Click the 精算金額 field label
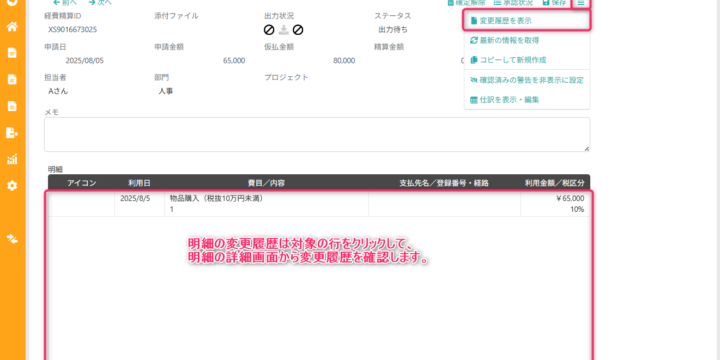720x360 pixels. (x=388, y=46)
